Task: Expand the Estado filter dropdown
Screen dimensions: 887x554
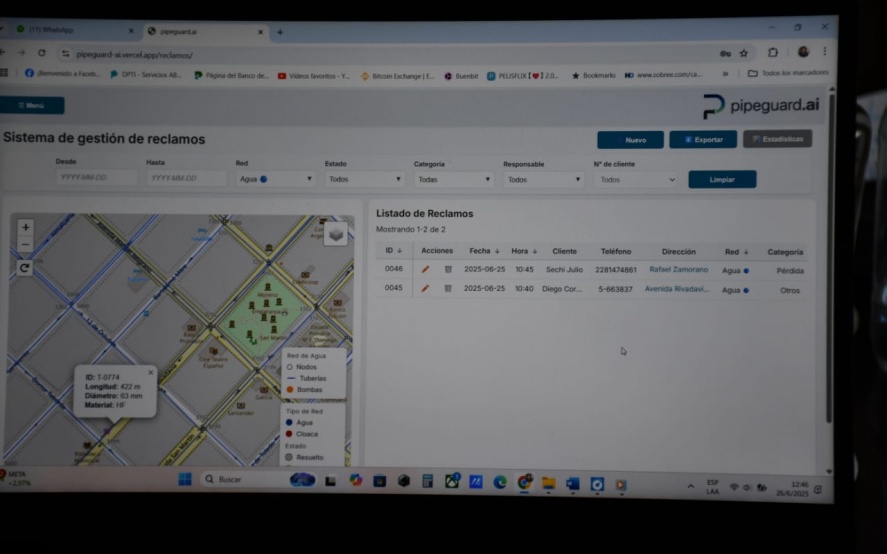Action: pyautogui.click(x=364, y=180)
